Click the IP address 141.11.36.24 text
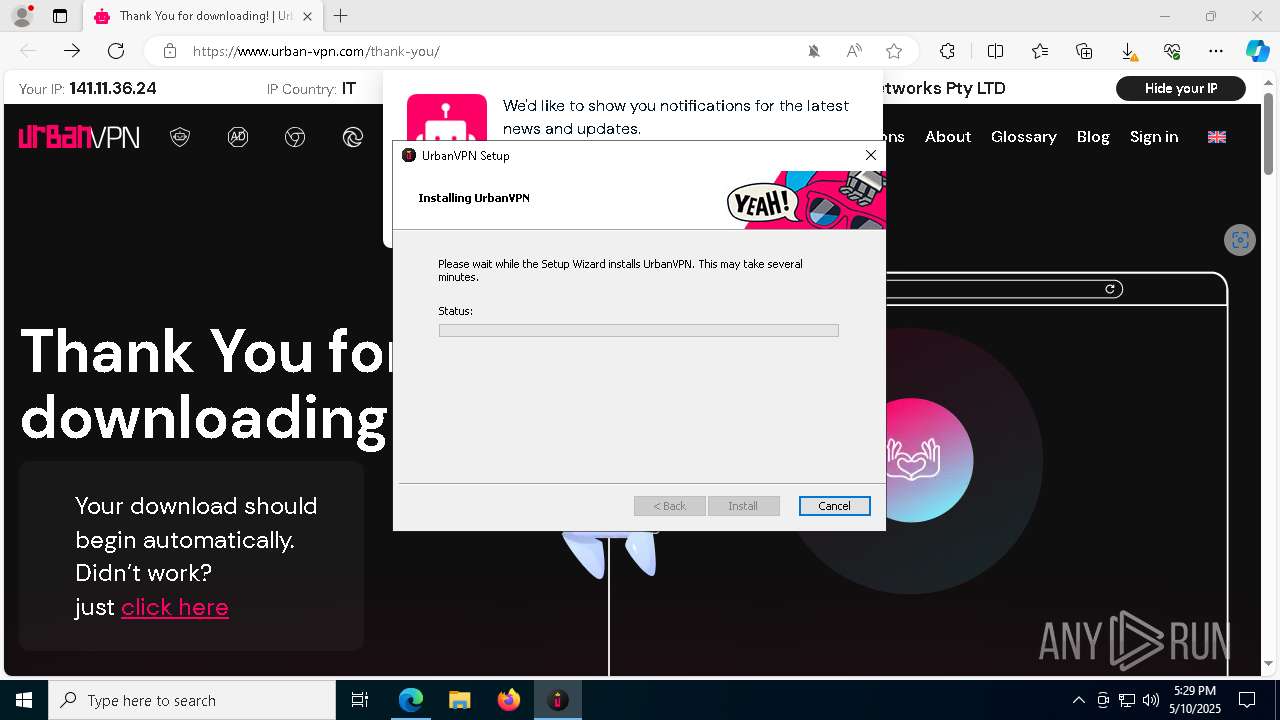1280x720 pixels. click(113, 88)
